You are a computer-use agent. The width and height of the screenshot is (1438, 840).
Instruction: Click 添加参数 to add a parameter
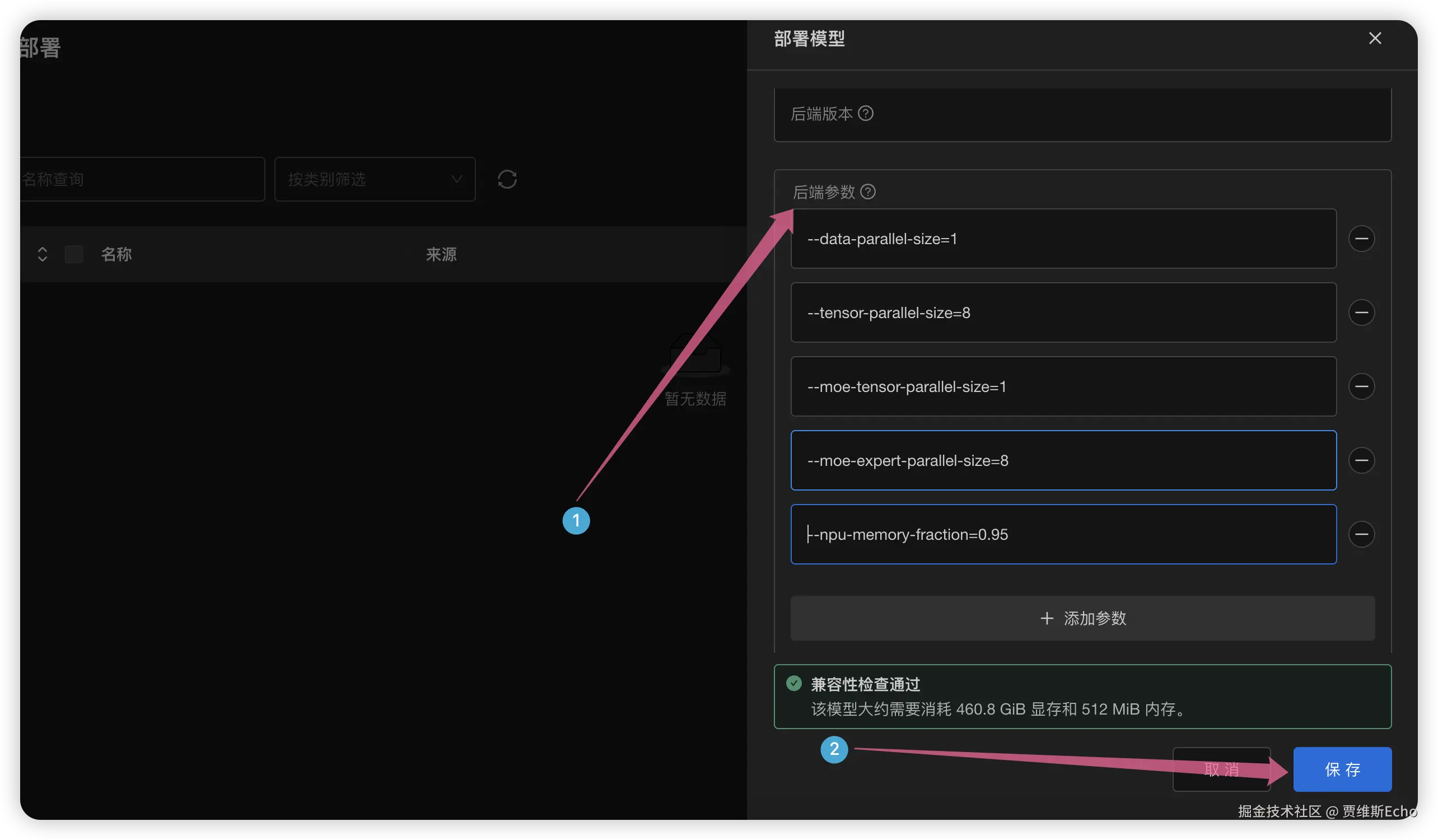click(x=1082, y=618)
